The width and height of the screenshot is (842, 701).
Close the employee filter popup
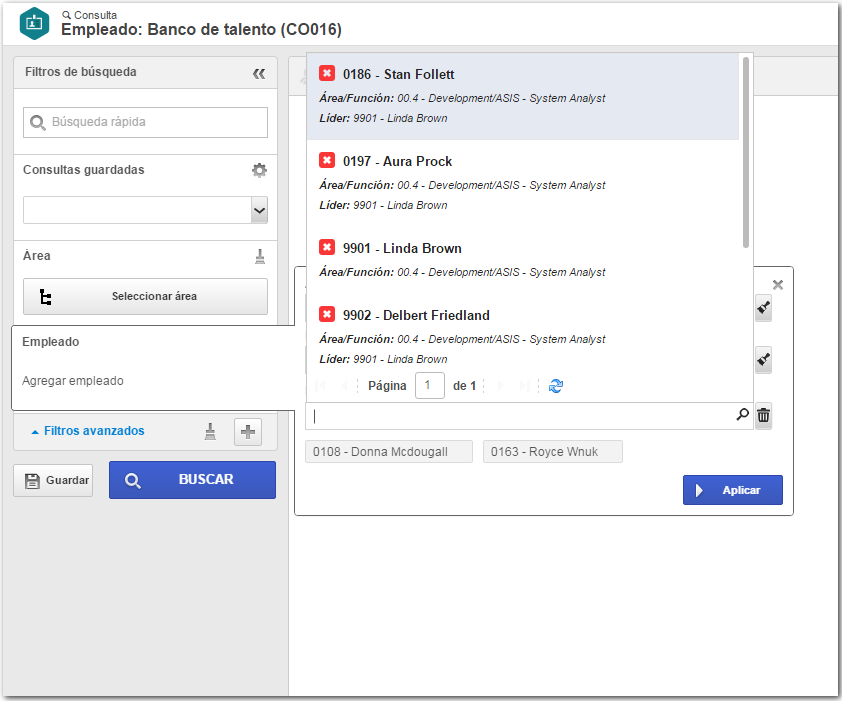pyautogui.click(x=778, y=285)
